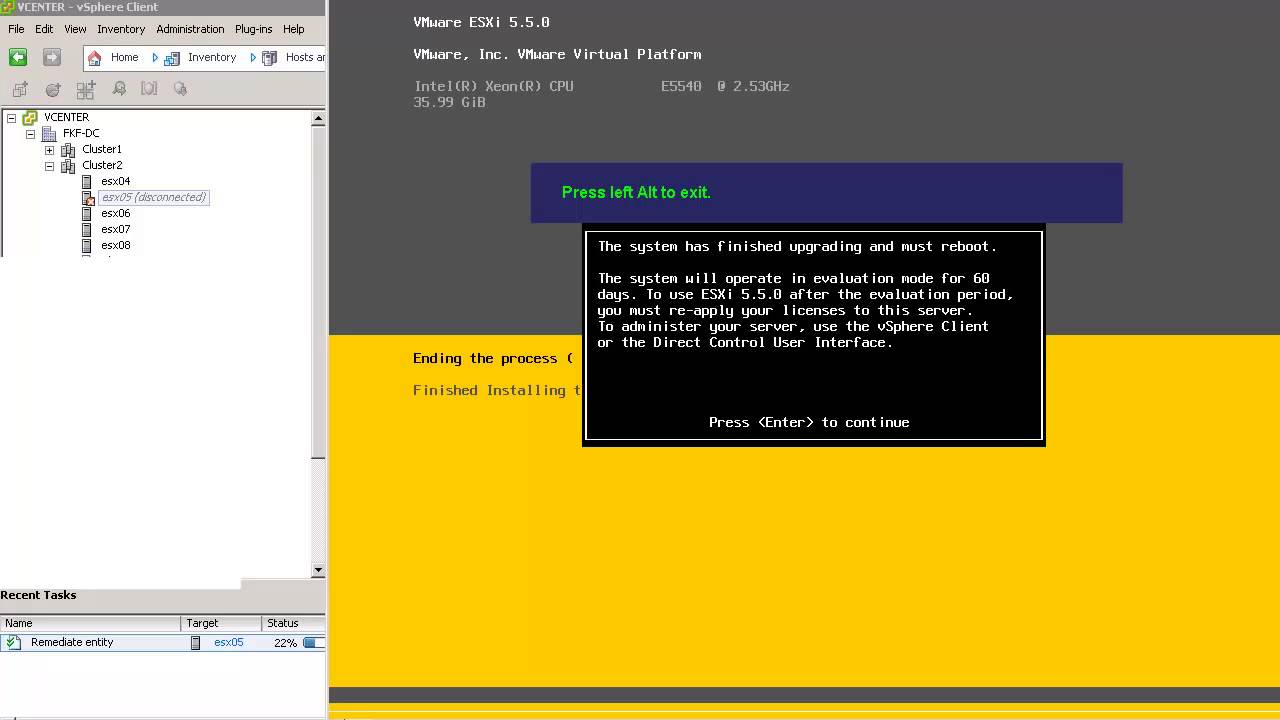This screenshot has height=720, width=1280.
Task: Click the Hosts and Clusters breadcrumb icon
Action: (270, 58)
